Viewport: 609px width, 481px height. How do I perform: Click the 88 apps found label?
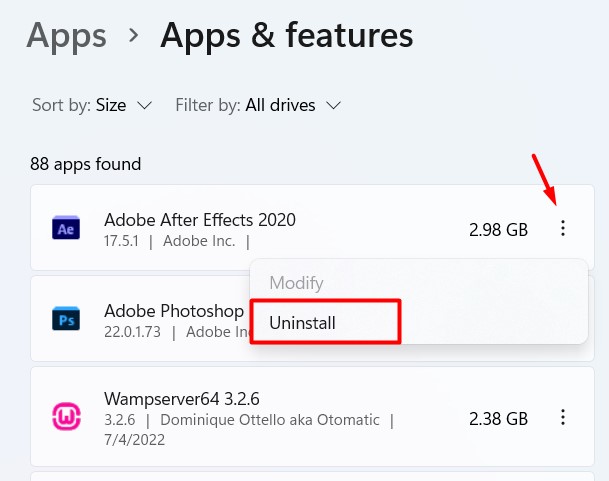[x=86, y=164]
